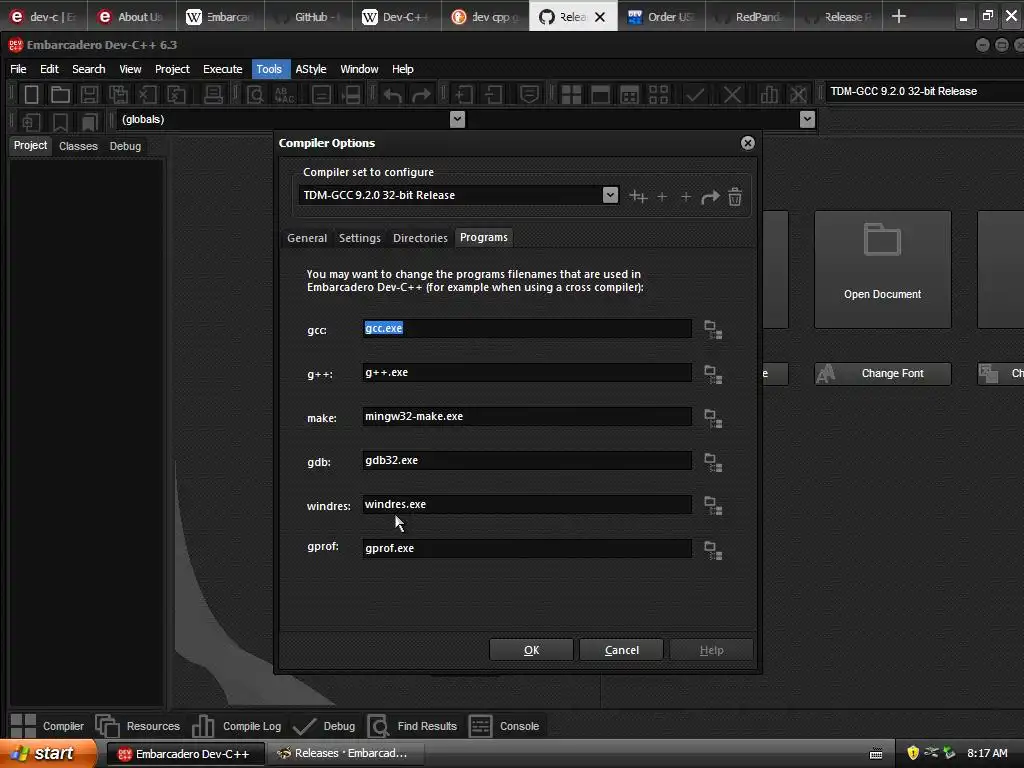Click the double-plus find compilers icon
1024x768 pixels.
(x=638, y=197)
